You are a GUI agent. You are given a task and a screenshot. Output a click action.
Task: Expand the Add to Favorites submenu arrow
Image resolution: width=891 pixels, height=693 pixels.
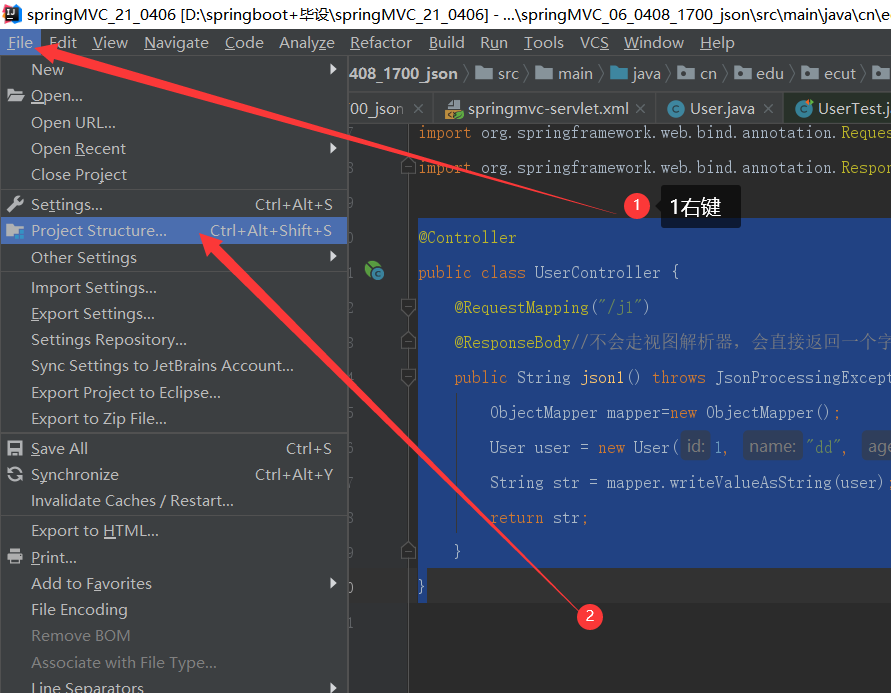(333, 583)
